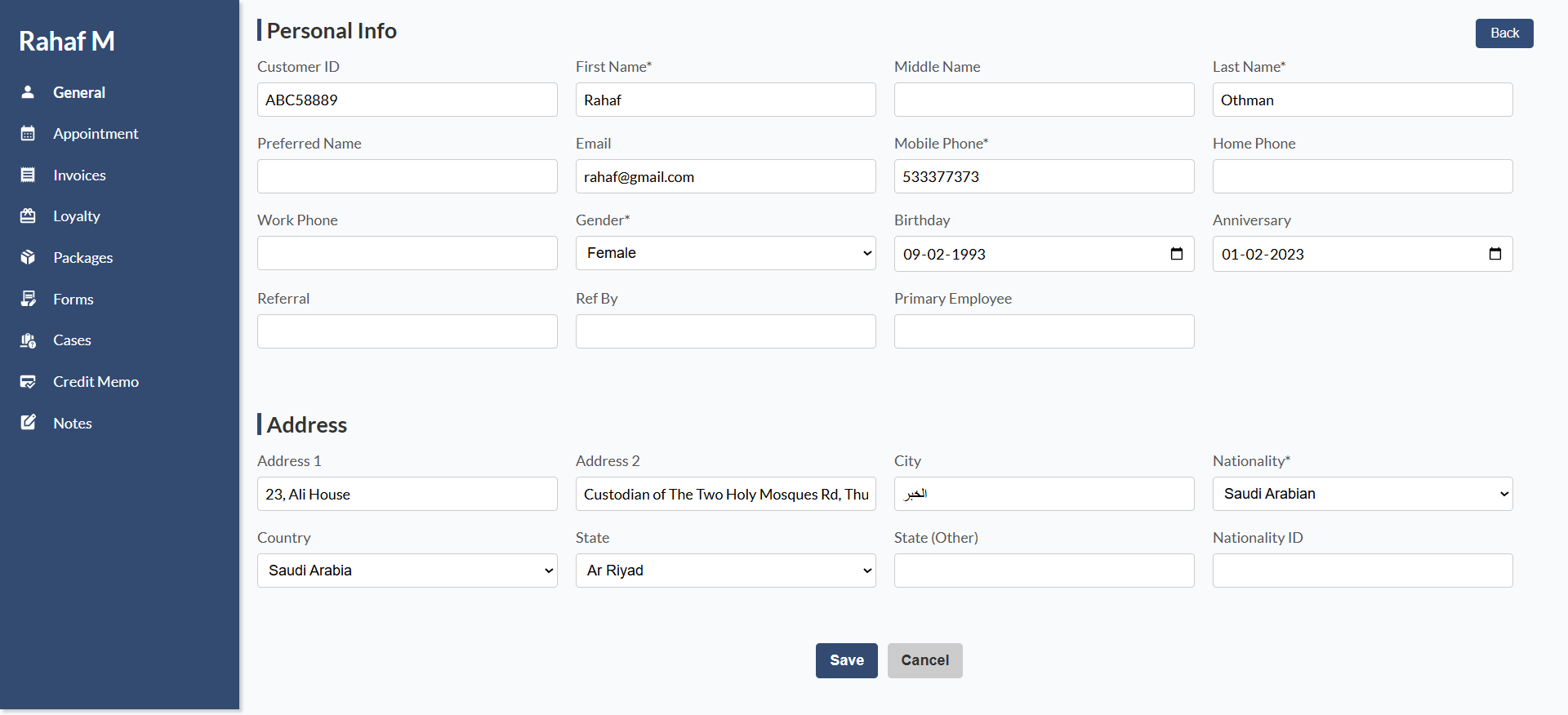
Task: Open the Appointment menu item
Action: [96, 134]
